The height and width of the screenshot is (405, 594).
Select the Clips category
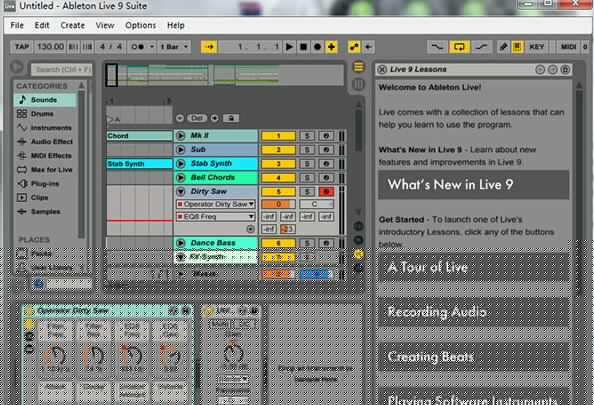[45, 197]
